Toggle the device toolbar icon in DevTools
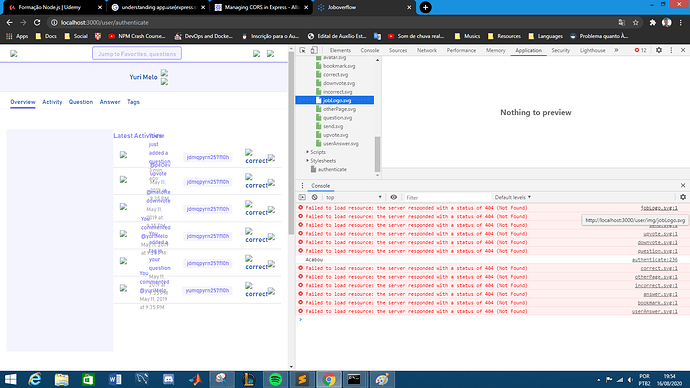690x388 pixels. 314,50
